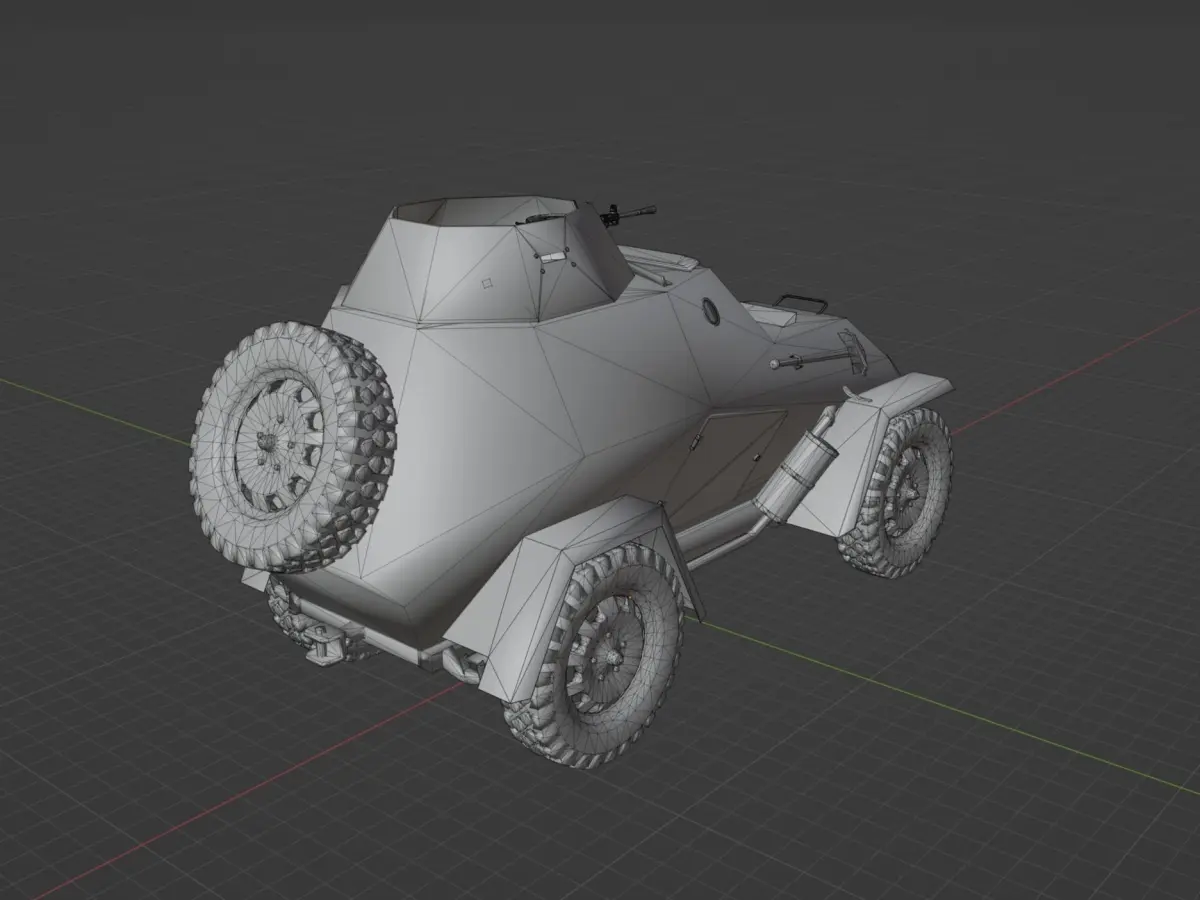Viewport: 1200px width, 900px height.
Task: Select the machine gun atop the turret
Action: (627, 215)
